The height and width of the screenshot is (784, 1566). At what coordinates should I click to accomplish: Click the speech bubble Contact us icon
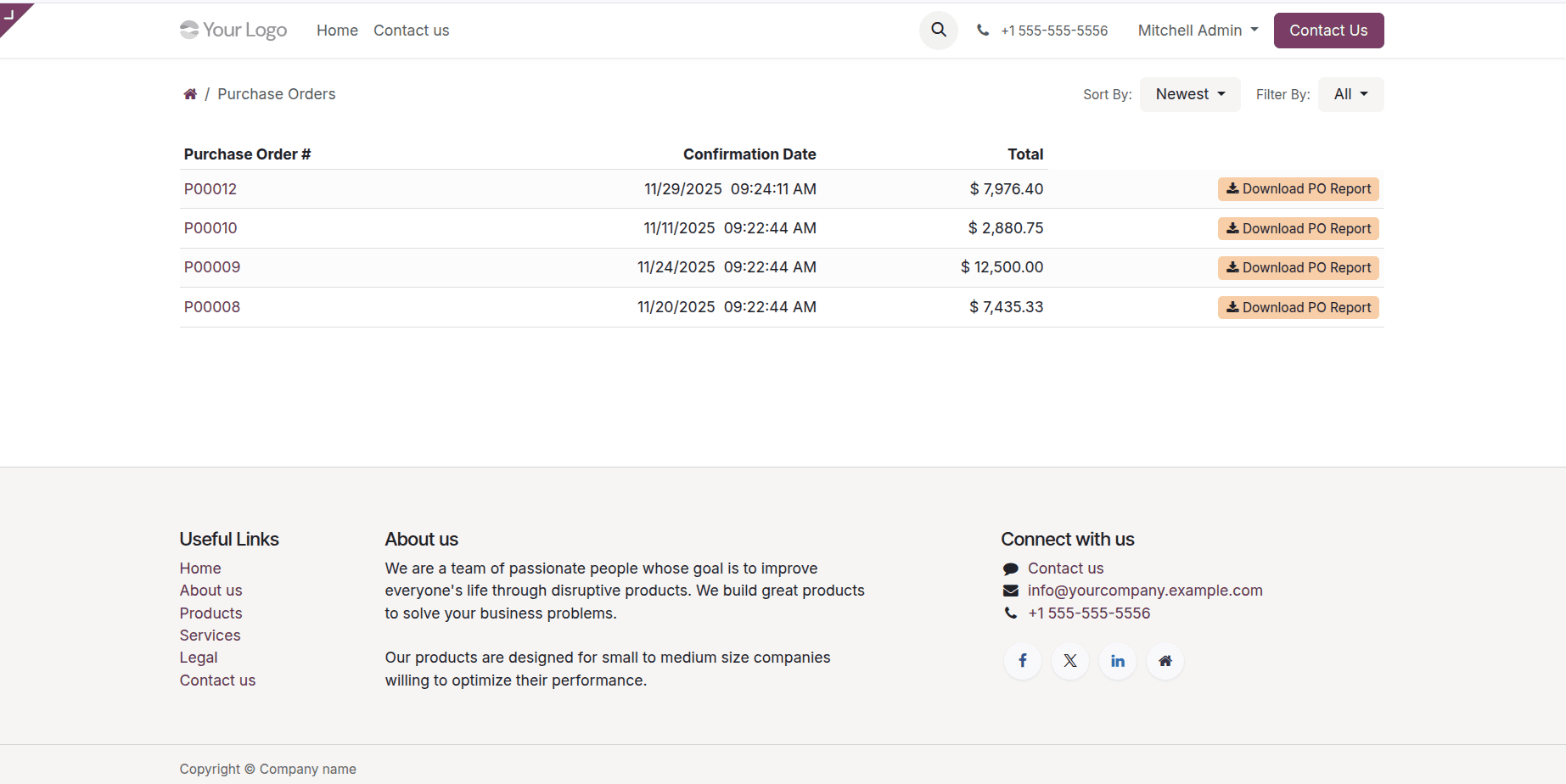tap(1010, 568)
